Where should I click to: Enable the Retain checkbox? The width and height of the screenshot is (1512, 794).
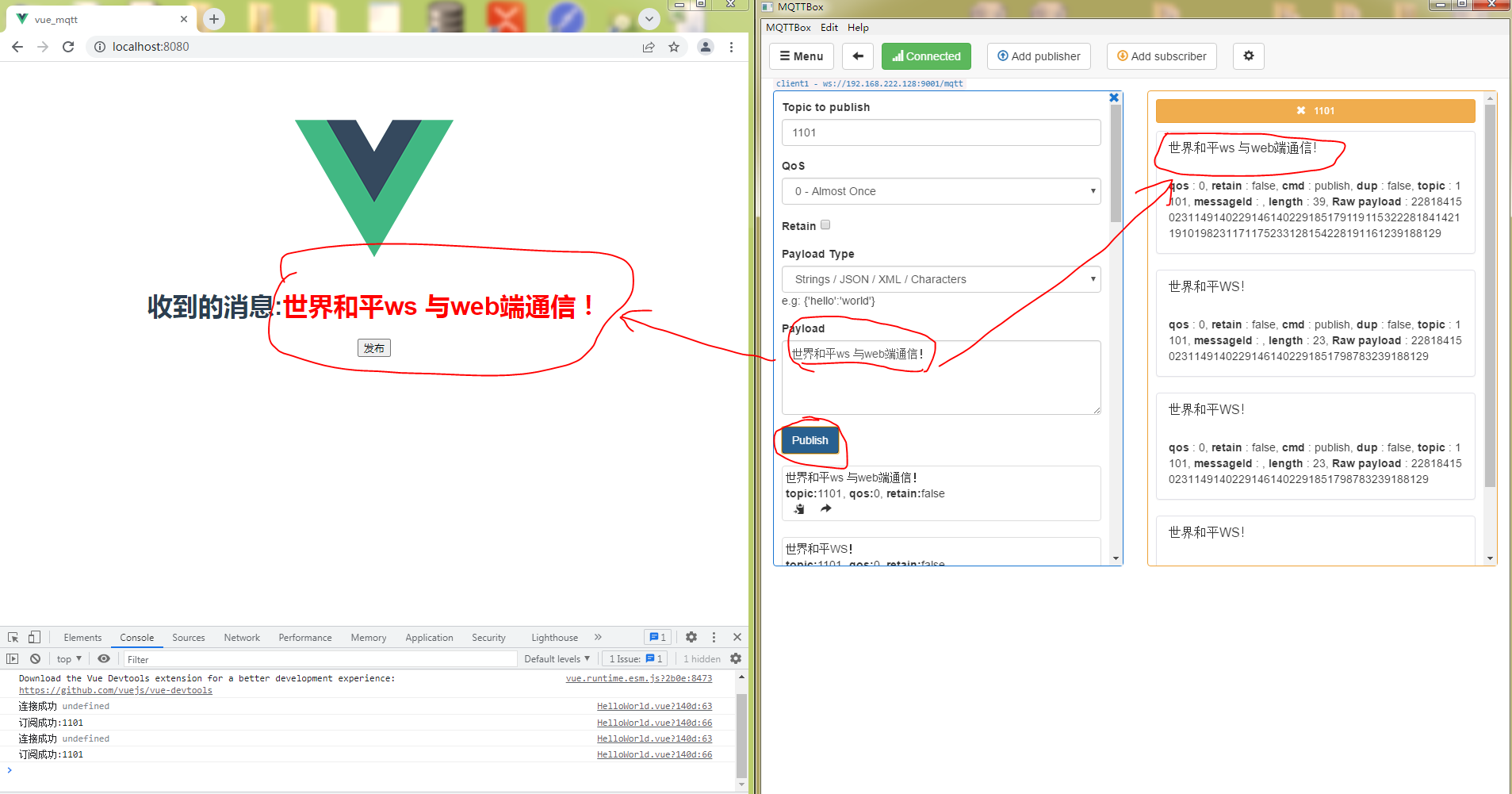(x=825, y=224)
